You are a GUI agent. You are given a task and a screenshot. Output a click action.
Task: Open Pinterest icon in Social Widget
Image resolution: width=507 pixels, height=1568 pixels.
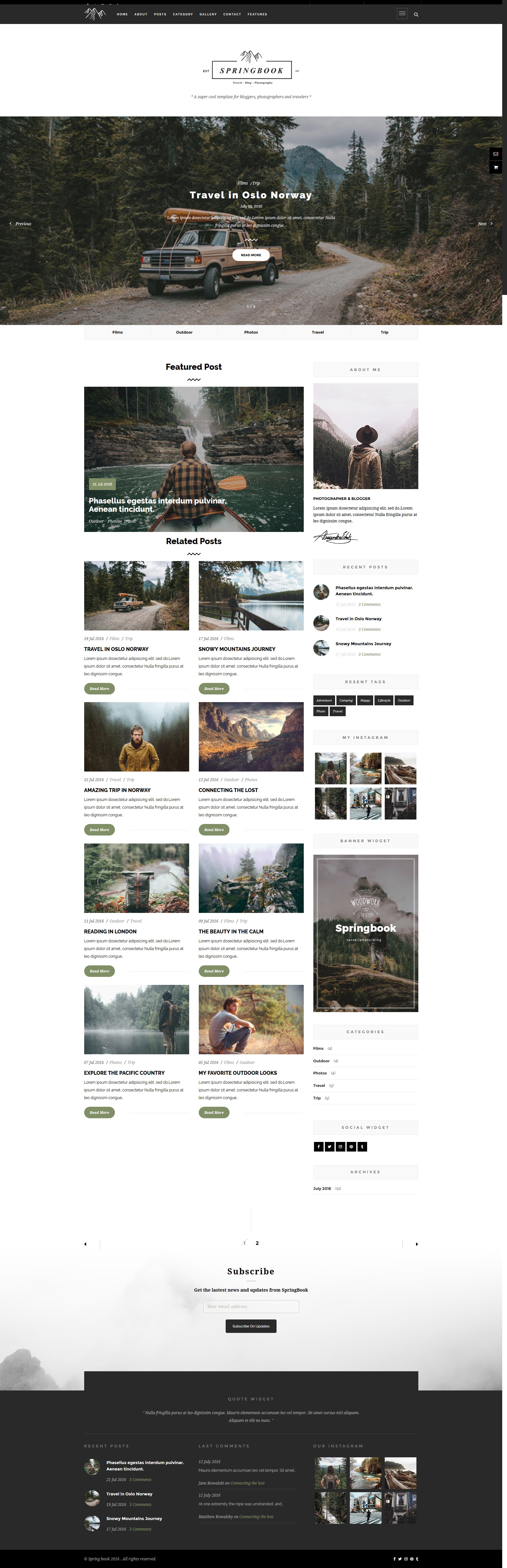click(351, 1147)
